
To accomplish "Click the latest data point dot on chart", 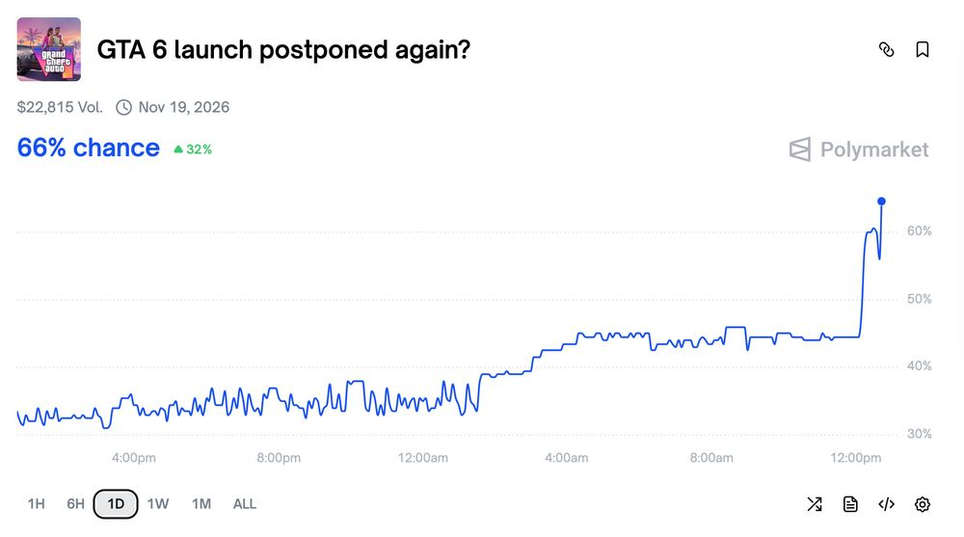I will (x=881, y=201).
